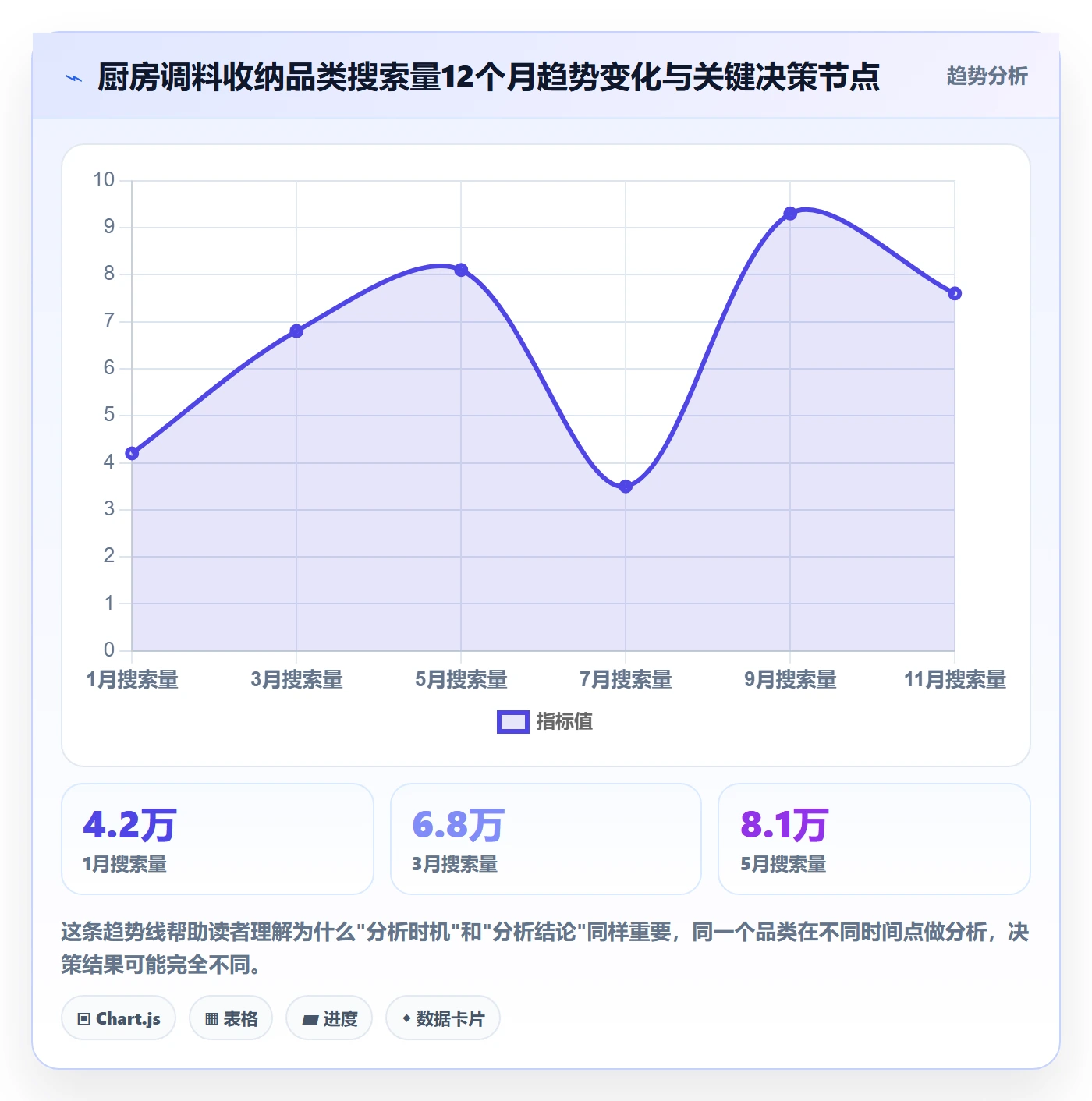Open the 4.2万 1月搜索量 stat card
The width and height of the screenshot is (1092, 1101).
(x=218, y=839)
